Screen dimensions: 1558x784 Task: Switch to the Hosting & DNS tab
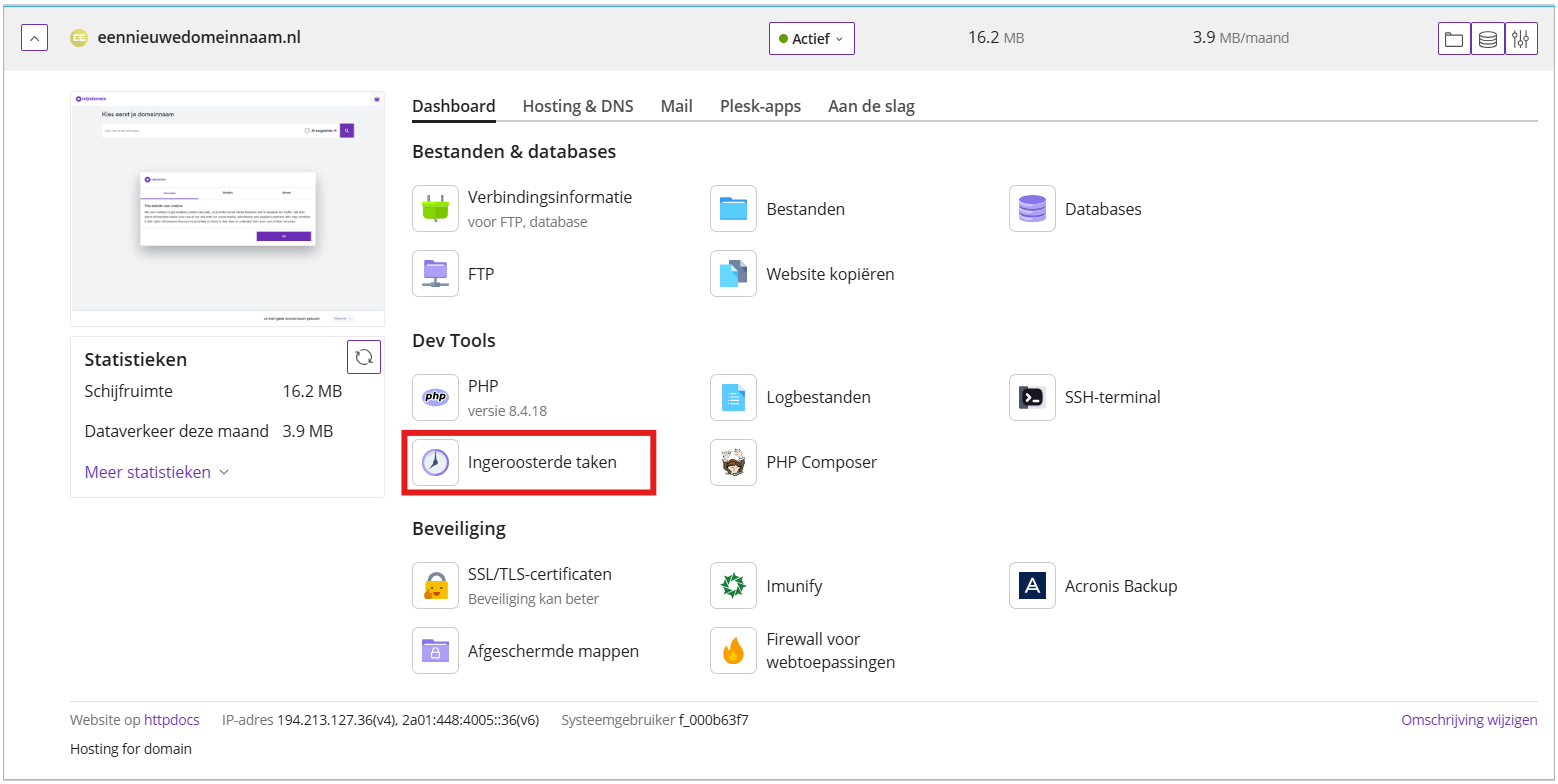[x=578, y=106]
